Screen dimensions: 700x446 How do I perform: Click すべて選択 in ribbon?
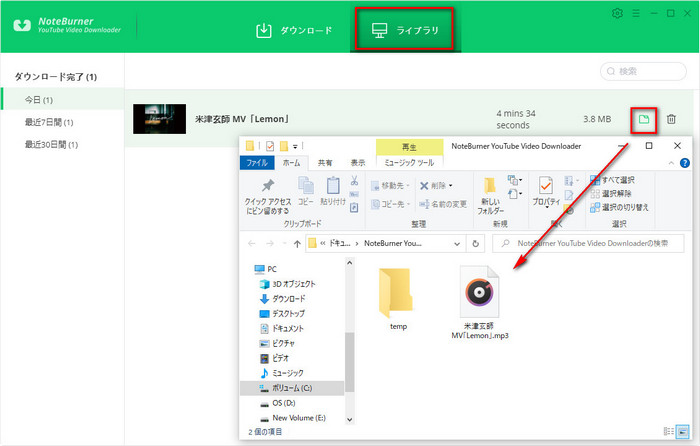pos(612,180)
